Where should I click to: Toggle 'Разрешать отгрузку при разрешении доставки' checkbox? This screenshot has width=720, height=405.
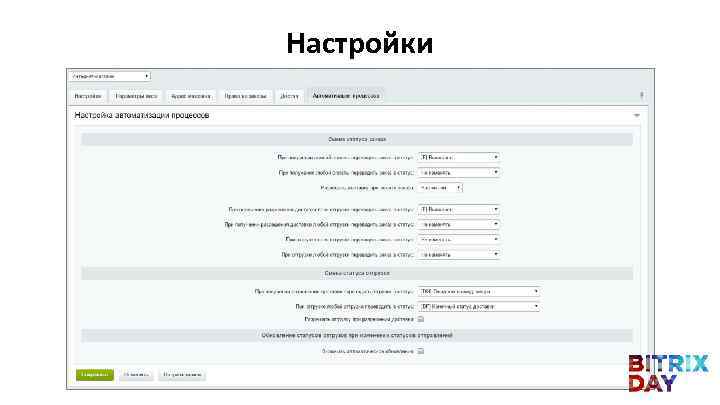tap(421, 319)
